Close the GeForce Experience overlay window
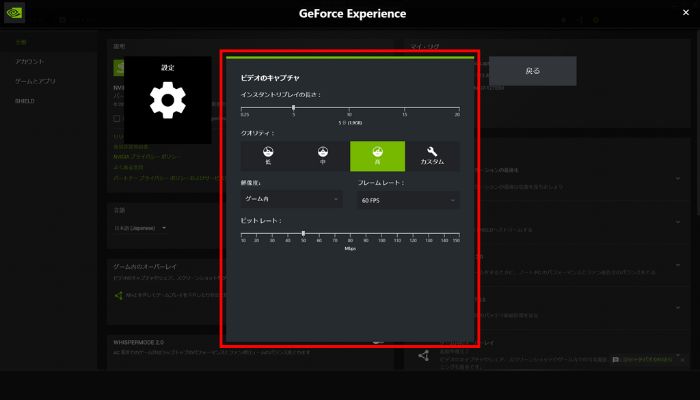The image size is (700, 400). (686, 14)
